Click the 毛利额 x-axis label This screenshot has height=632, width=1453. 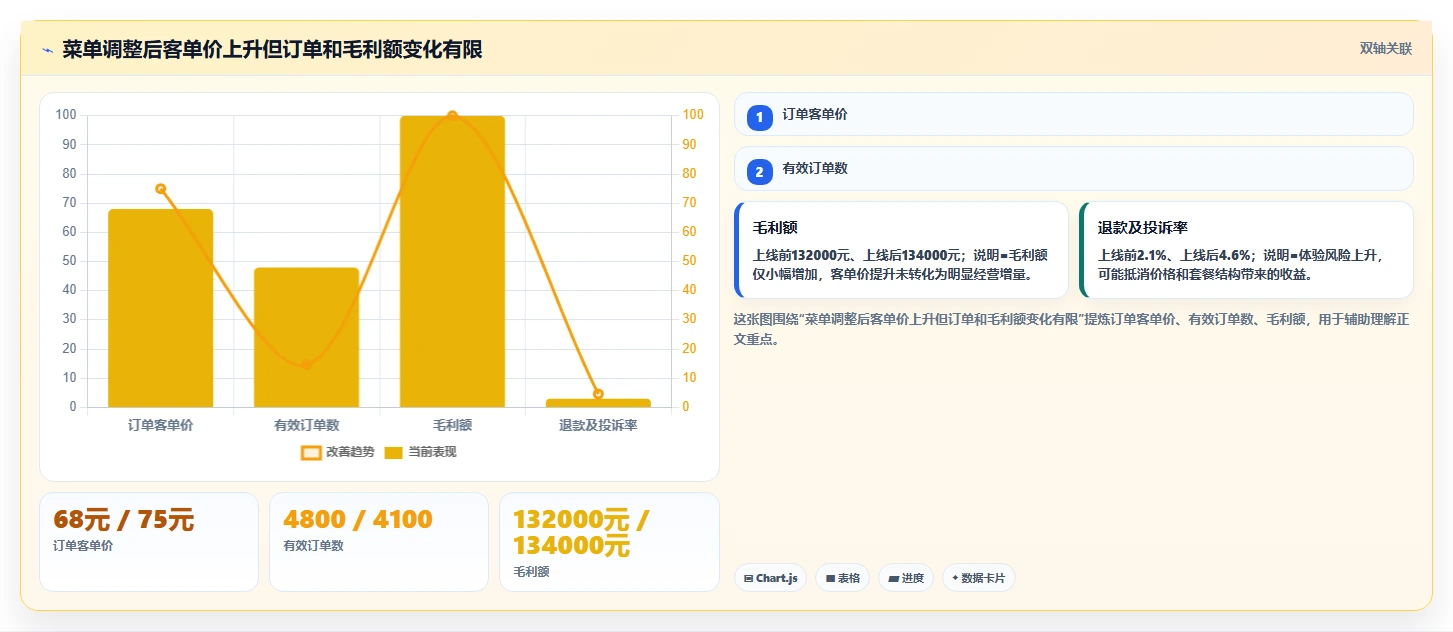(x=452, y=425)
